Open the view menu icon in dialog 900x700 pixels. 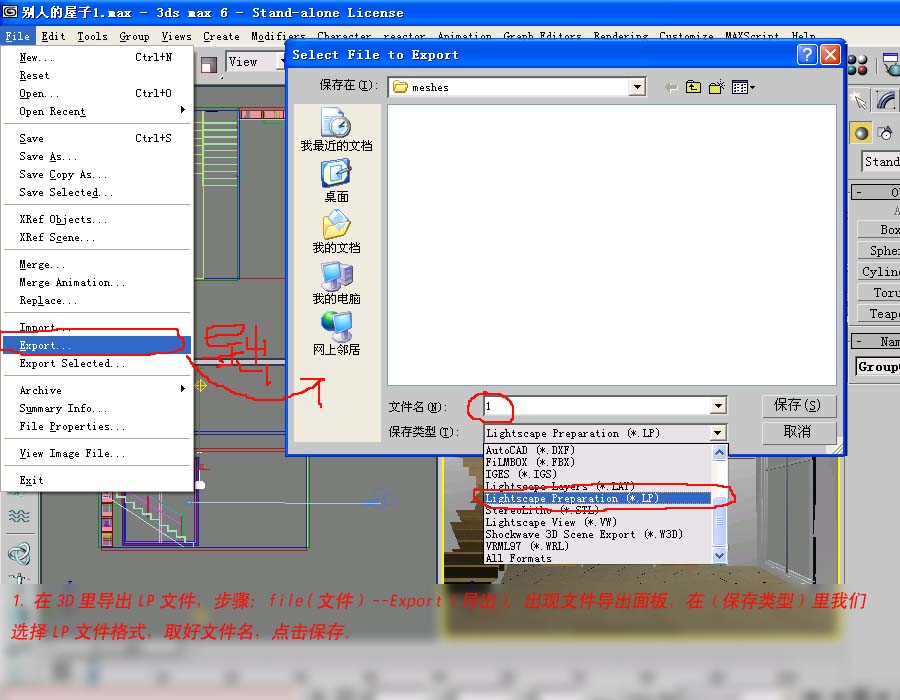743,87
